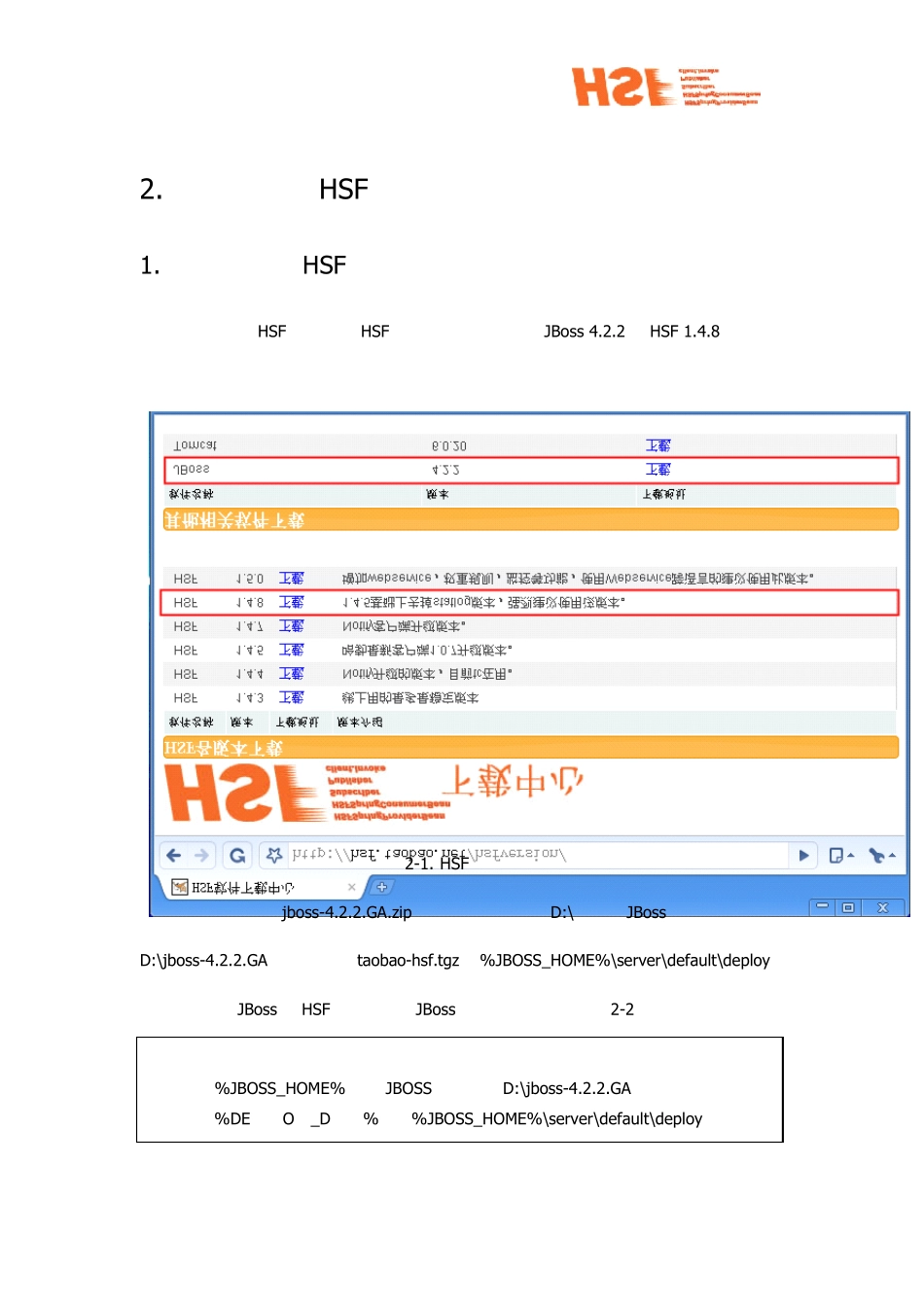Click the browser back arrow button
Image resolution: width=924 pixels, height=1307 pixels.
pyautogui.click(x=174, y=856)
